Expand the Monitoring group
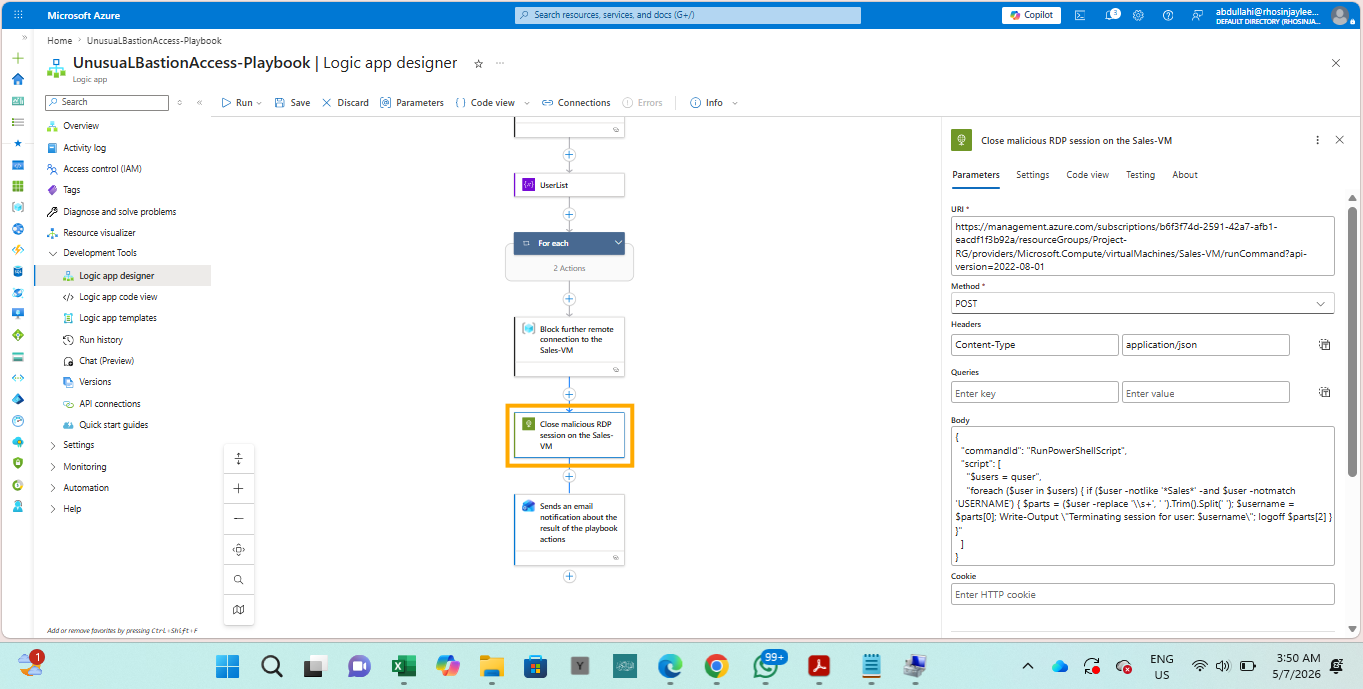Image resolution: width=1363 pixels, height=689 pixels. [53, 467]
